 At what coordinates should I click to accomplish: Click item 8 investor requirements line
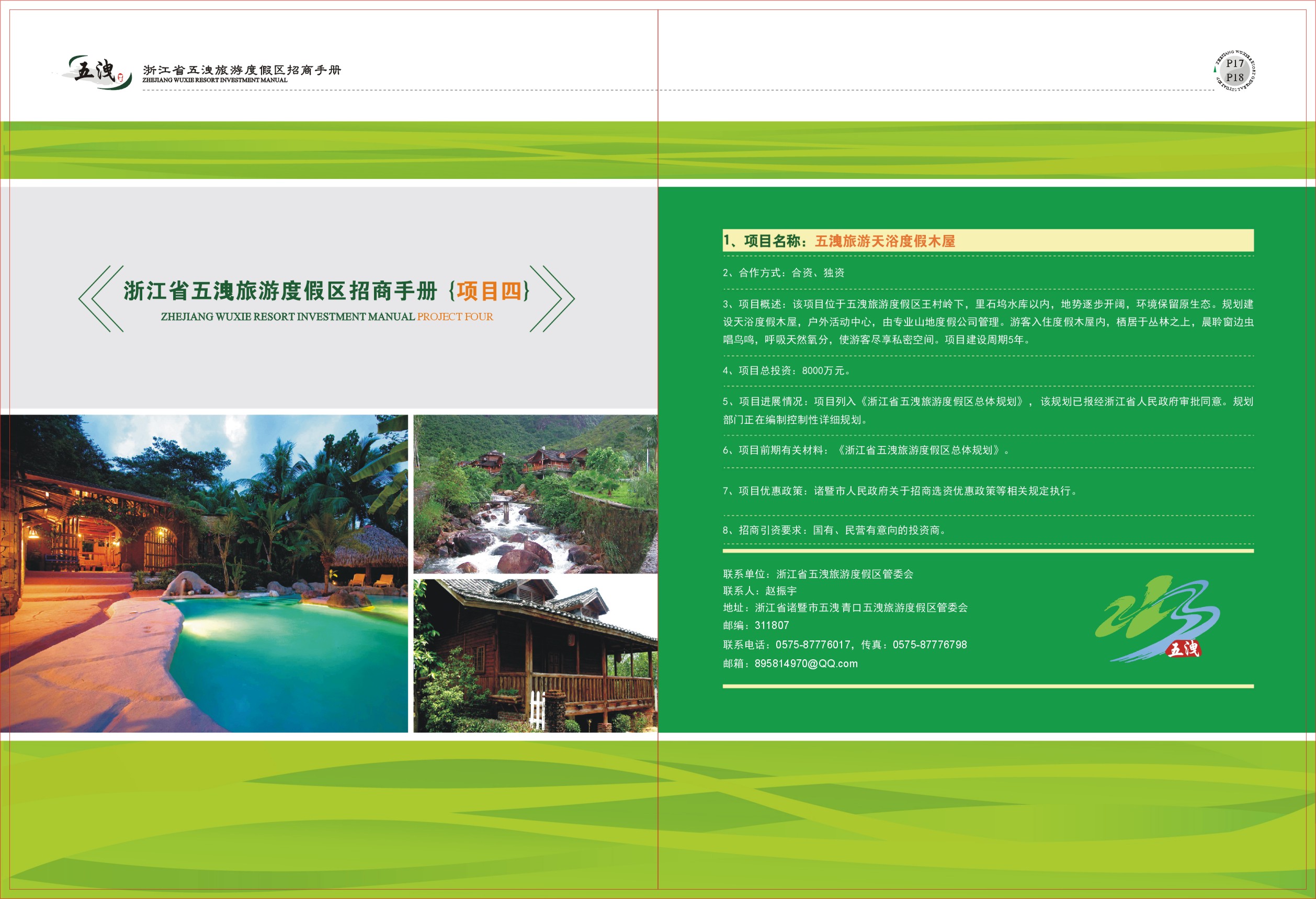coord(834,530)
